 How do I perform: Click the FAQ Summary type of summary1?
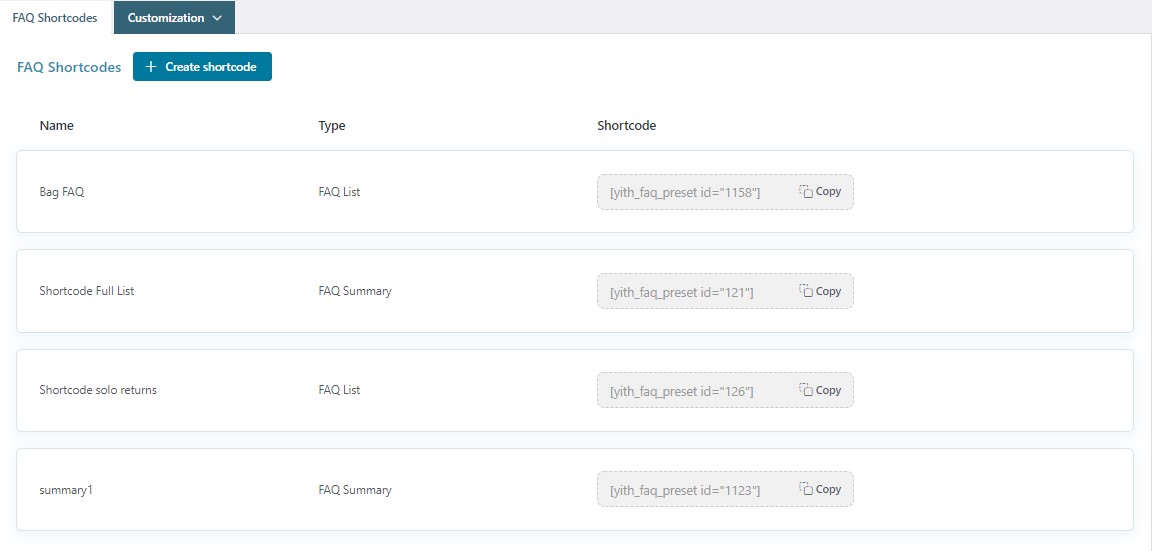point(355,490)
